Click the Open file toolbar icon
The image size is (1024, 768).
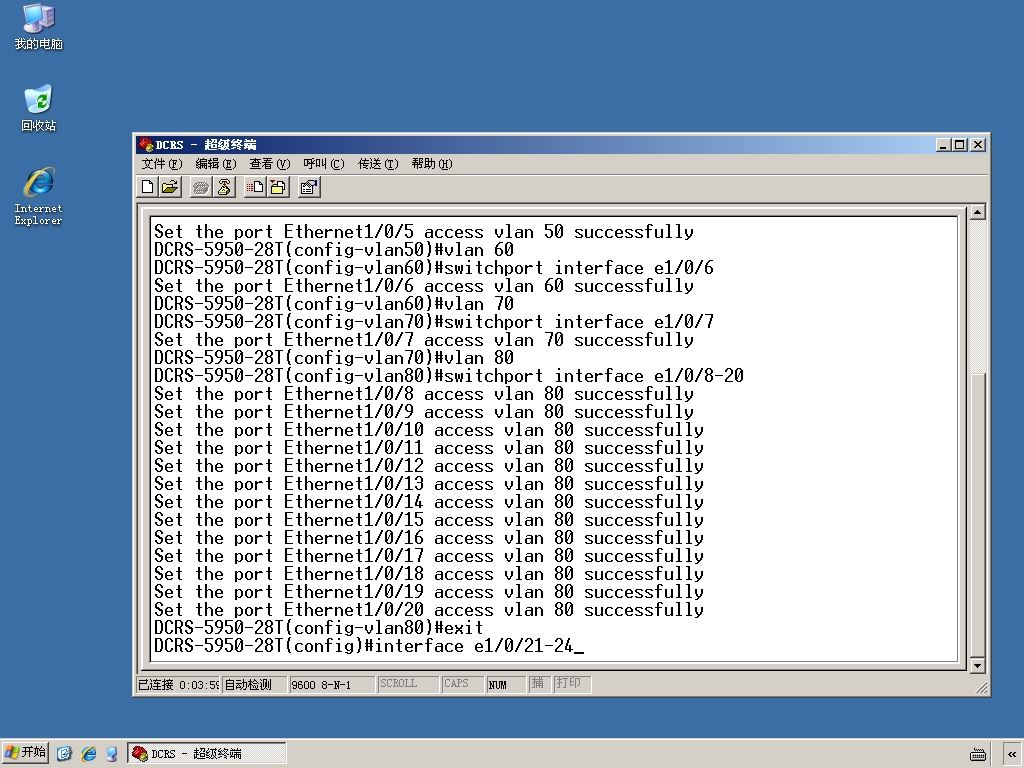[x=170, y=187]
